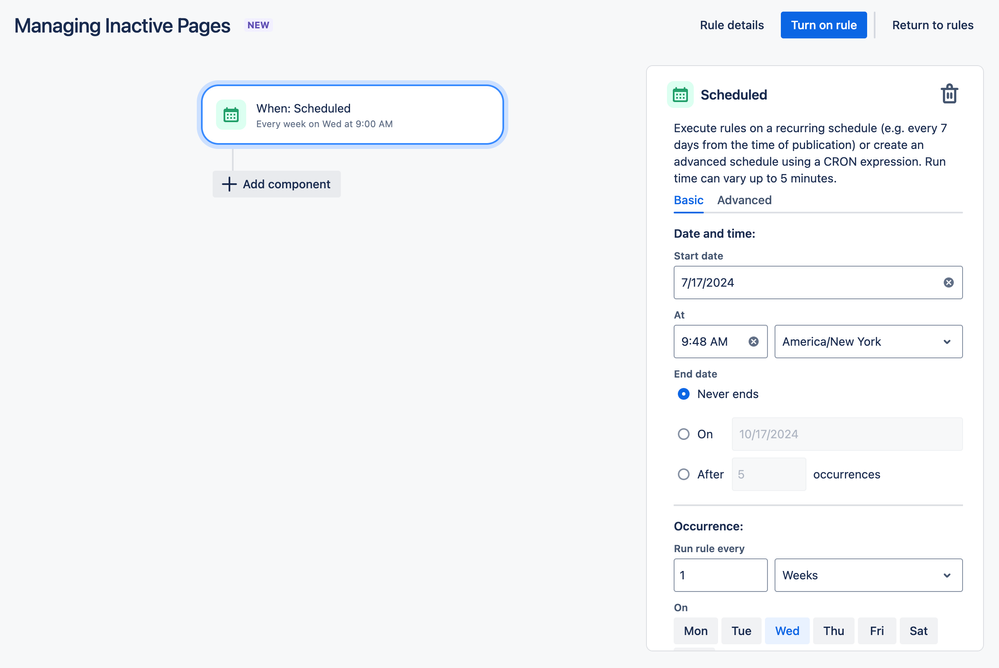Toggle Fri day button
Screen dimensions: 999x668
pos(877,631)
